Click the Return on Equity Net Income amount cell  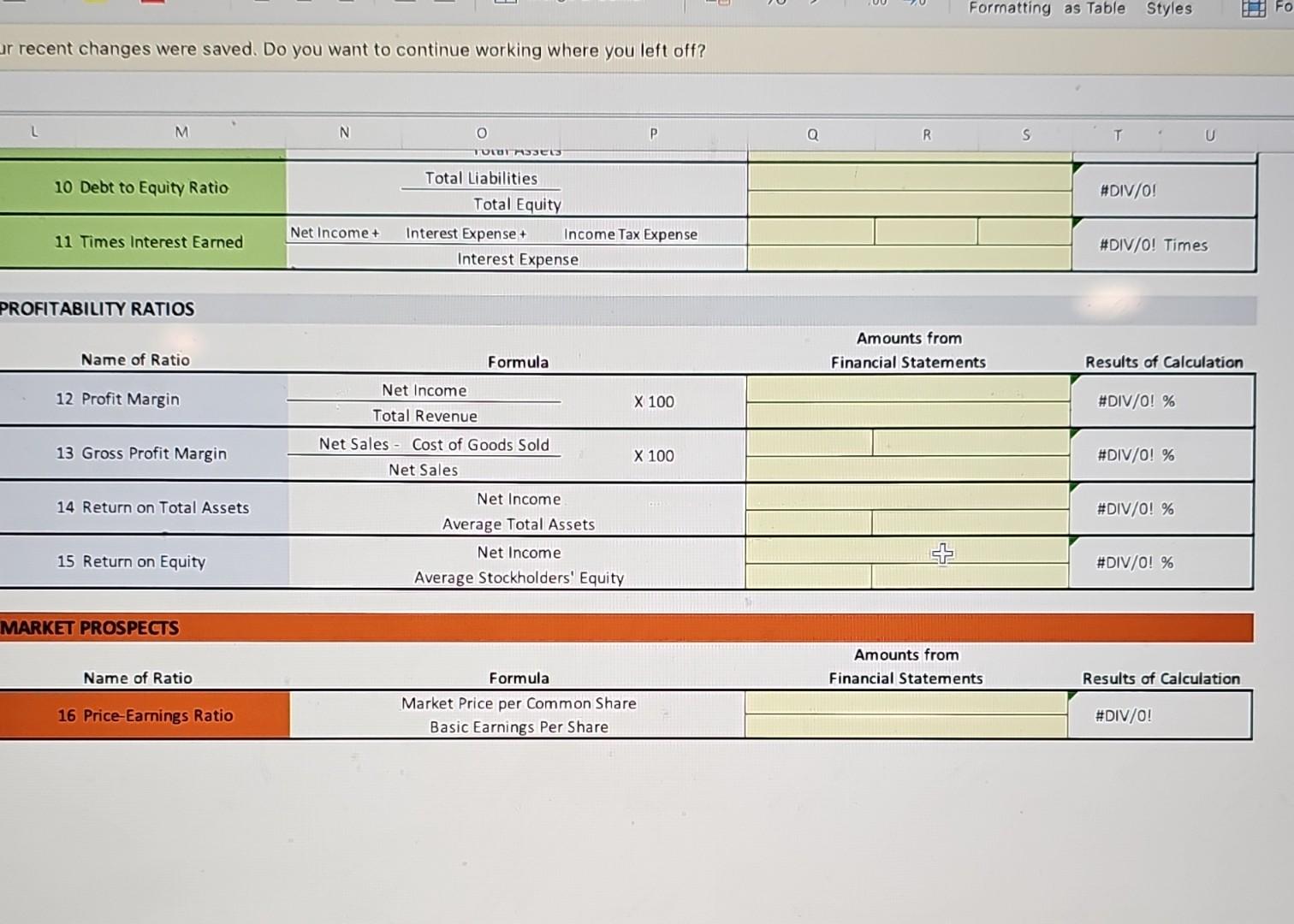coord(907,551)
